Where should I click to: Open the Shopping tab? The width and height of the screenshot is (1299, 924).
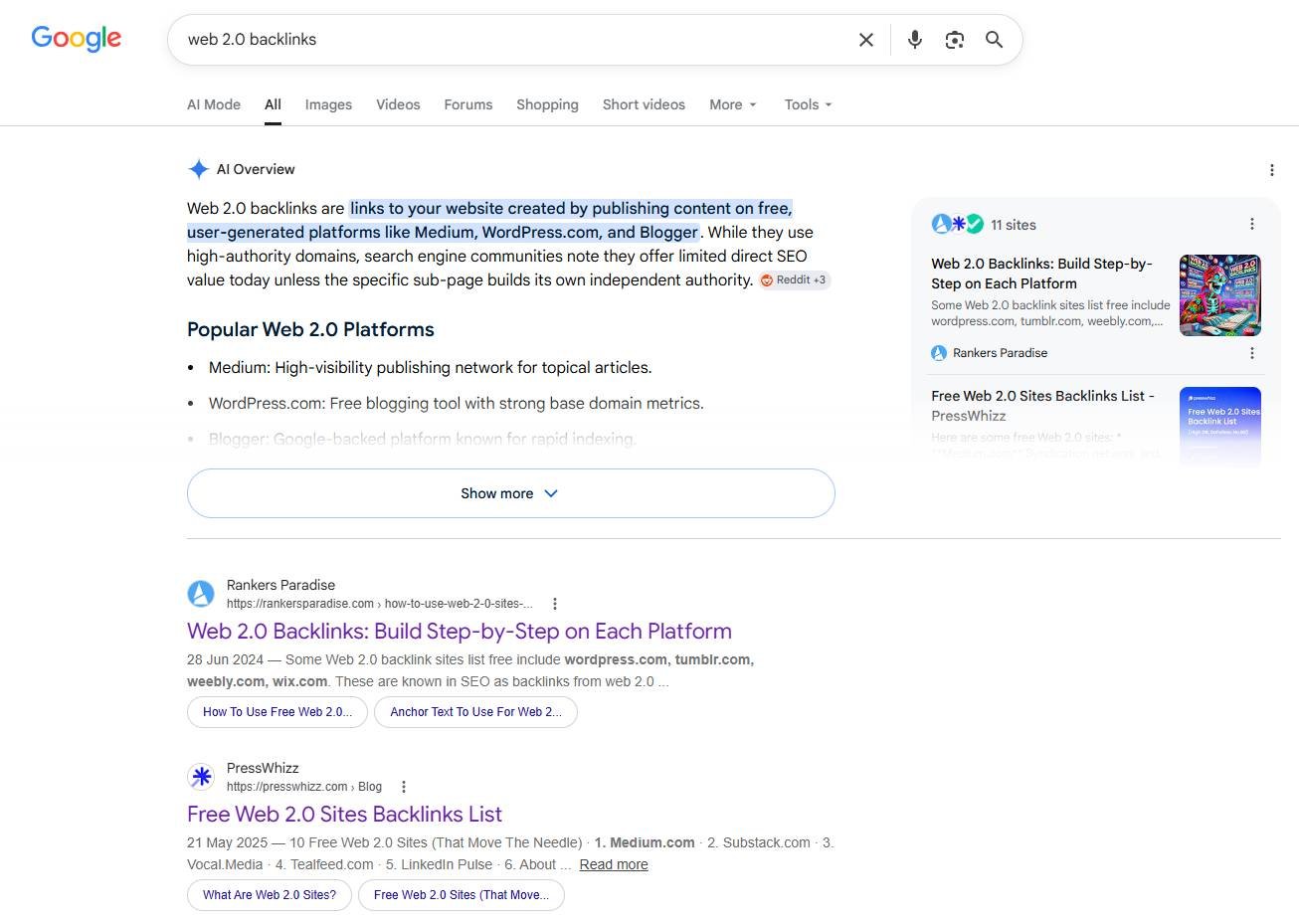point(547,104)
